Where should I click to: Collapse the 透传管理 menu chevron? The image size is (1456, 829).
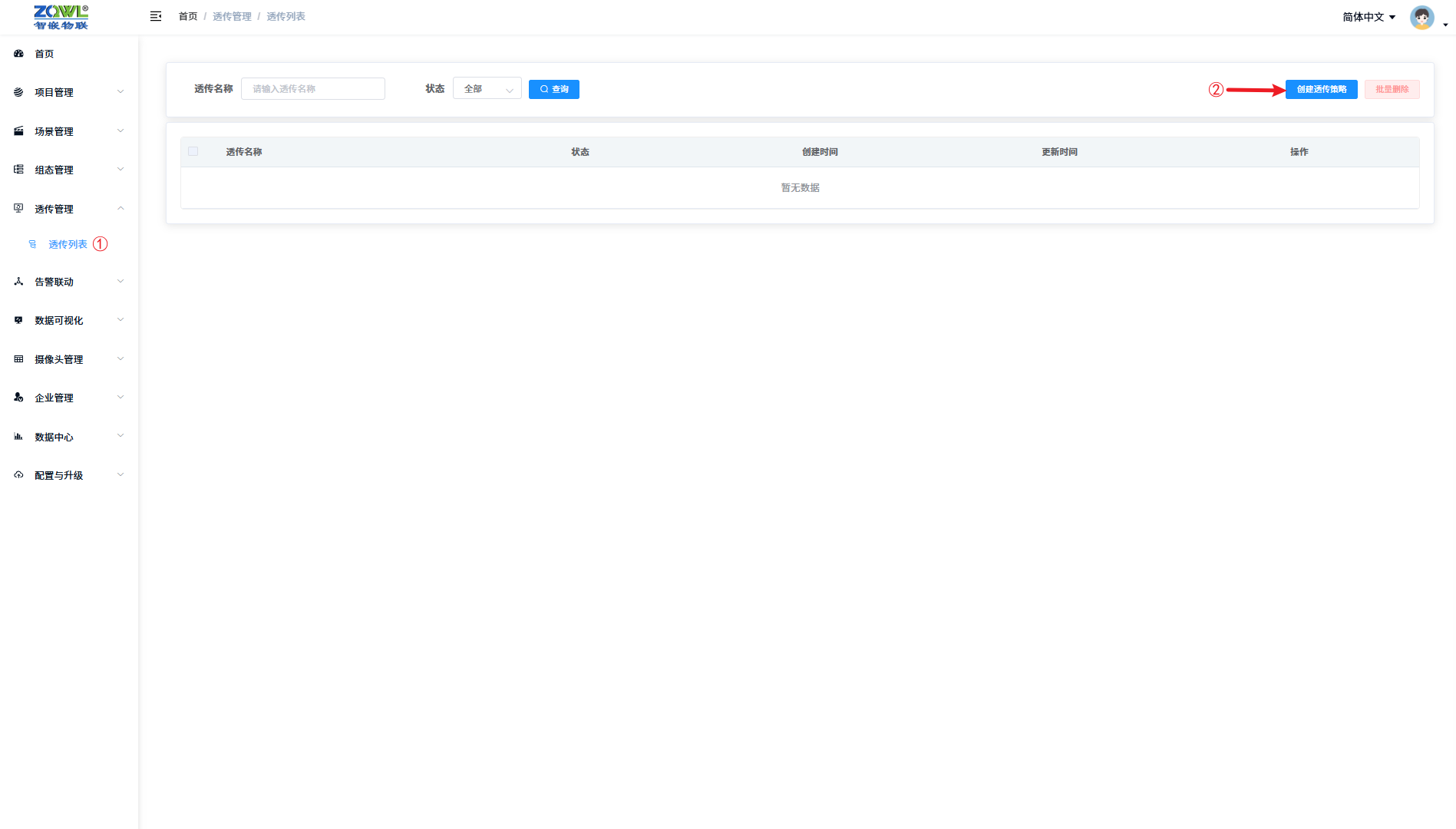[121, 209]
